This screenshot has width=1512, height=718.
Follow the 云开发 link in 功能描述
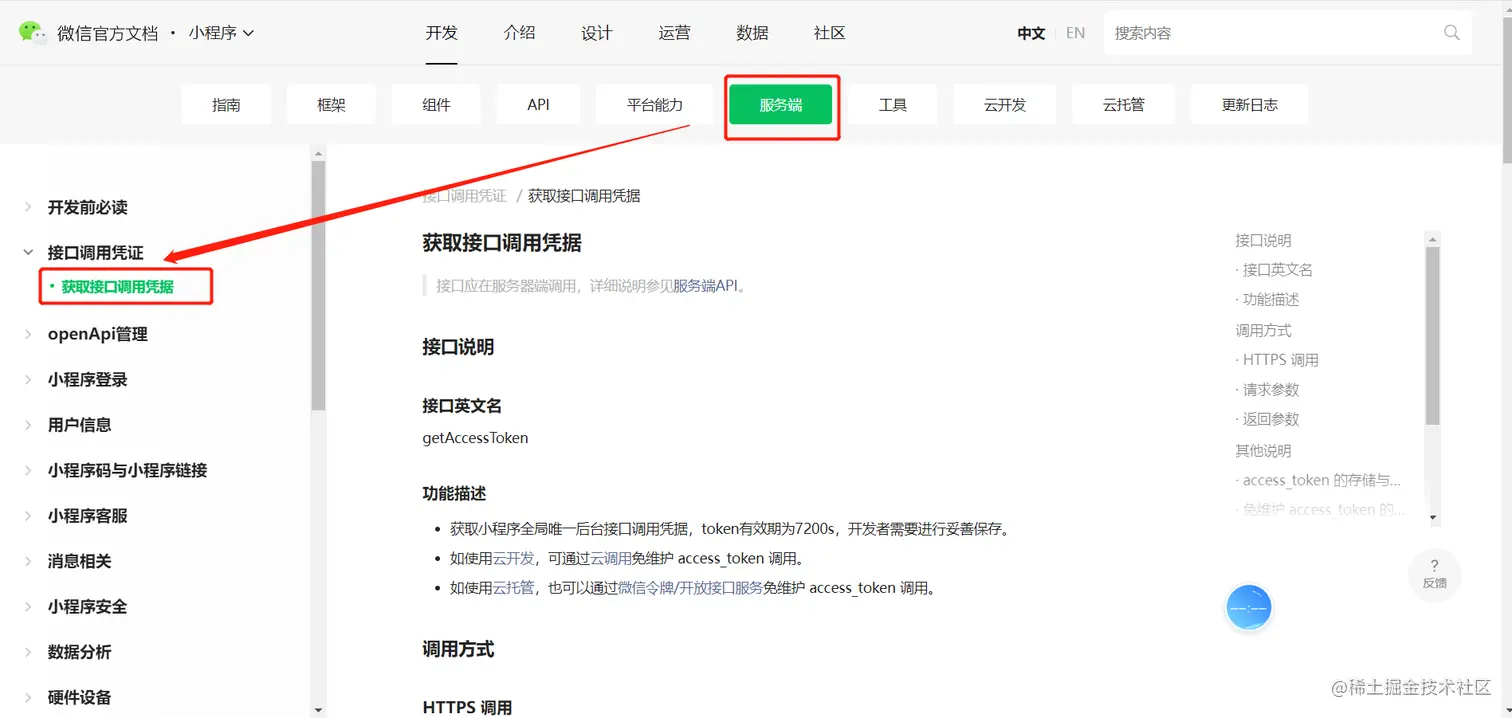pyautogui.click(x=514, y=559)
